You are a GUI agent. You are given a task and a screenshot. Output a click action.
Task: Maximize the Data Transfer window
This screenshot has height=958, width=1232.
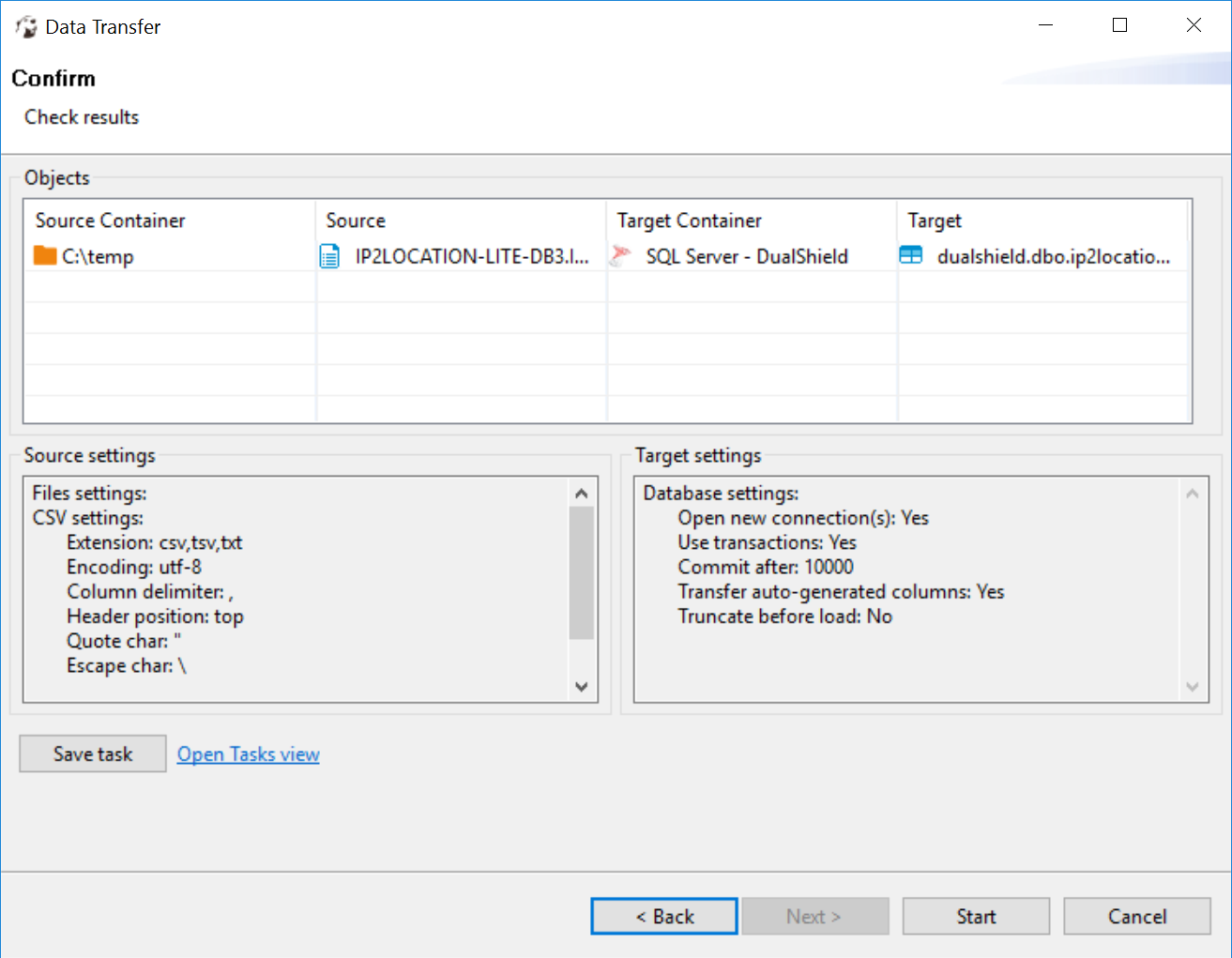click(1119, 25)
